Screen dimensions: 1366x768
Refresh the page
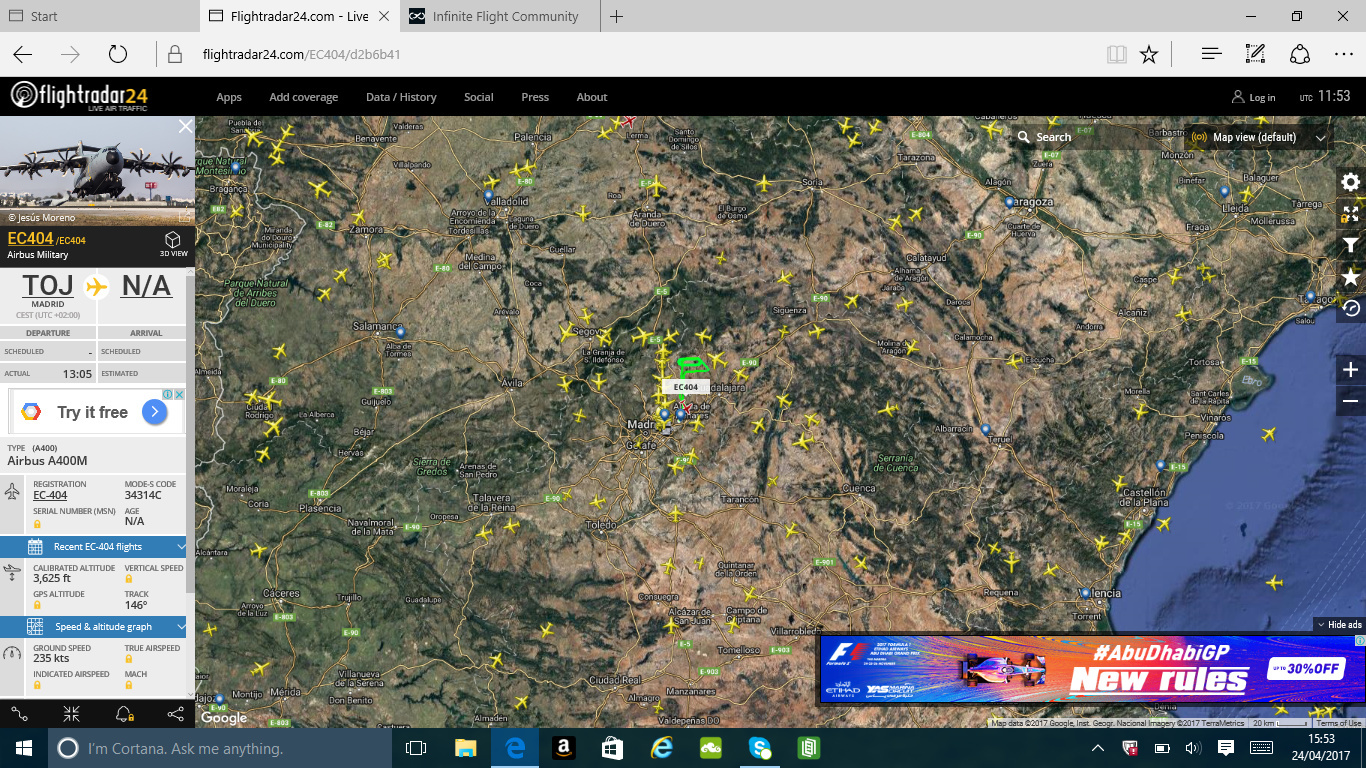click(x=118, y=54)
